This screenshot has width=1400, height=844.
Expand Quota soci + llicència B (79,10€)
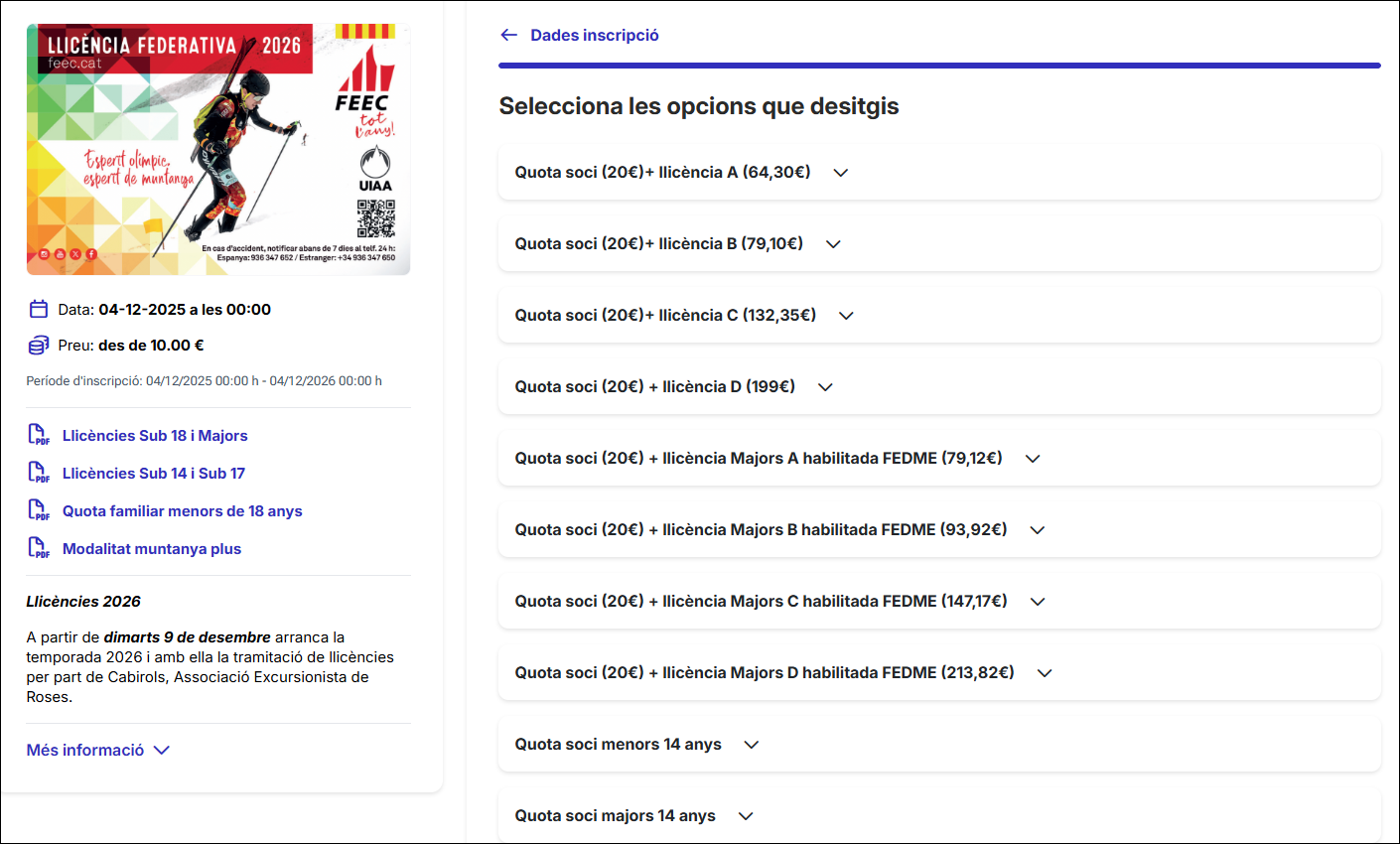tap(833, 244)
